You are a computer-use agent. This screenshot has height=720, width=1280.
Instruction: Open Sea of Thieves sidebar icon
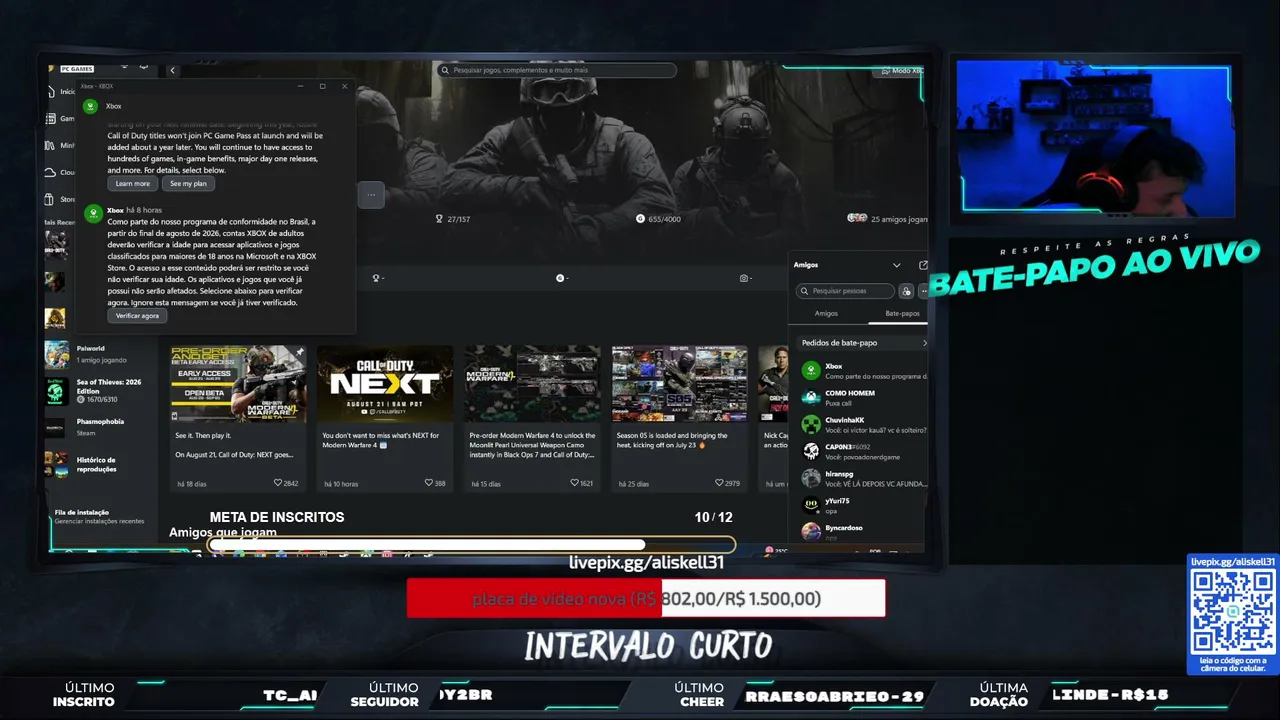[57, 391]
